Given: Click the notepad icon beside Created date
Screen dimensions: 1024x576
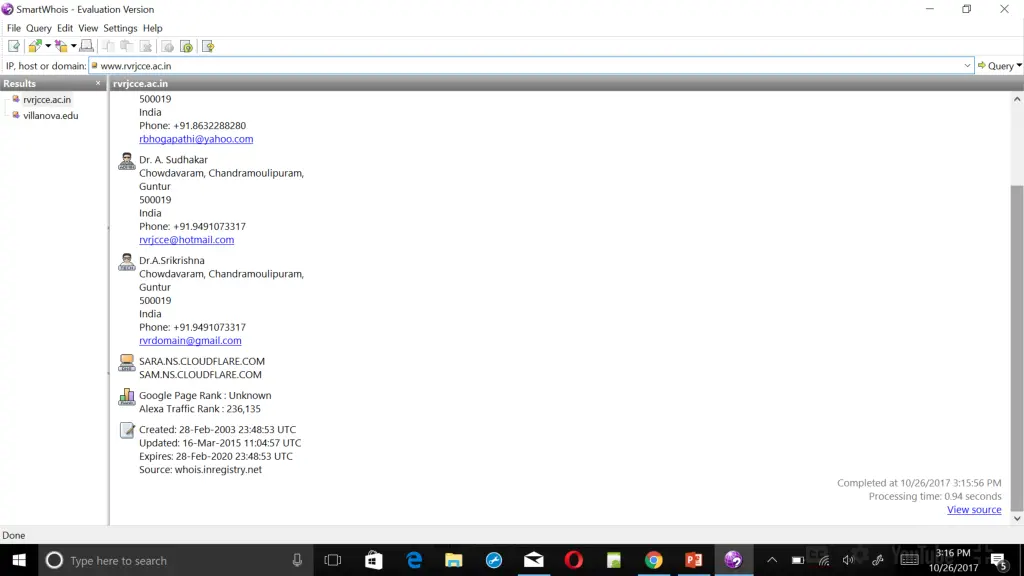Looking at the screenshot, I should click(x=127, y=430).
